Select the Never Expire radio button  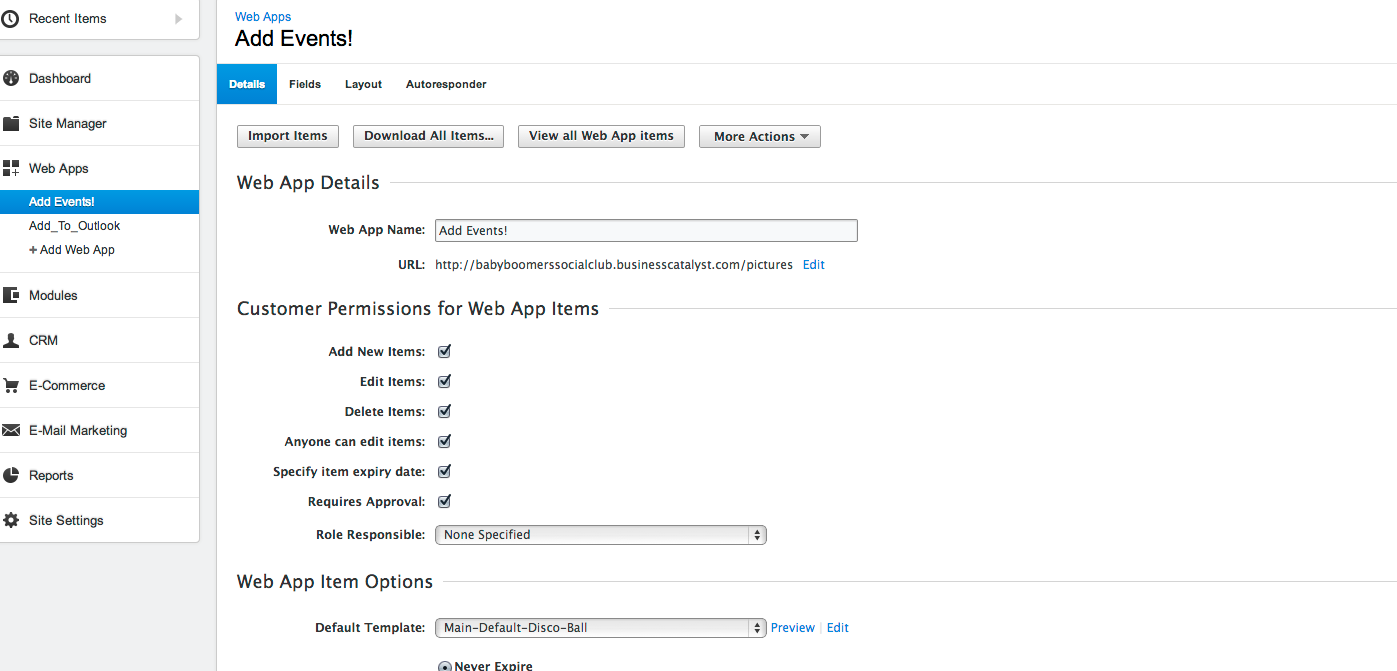click(x=444, y=665)
